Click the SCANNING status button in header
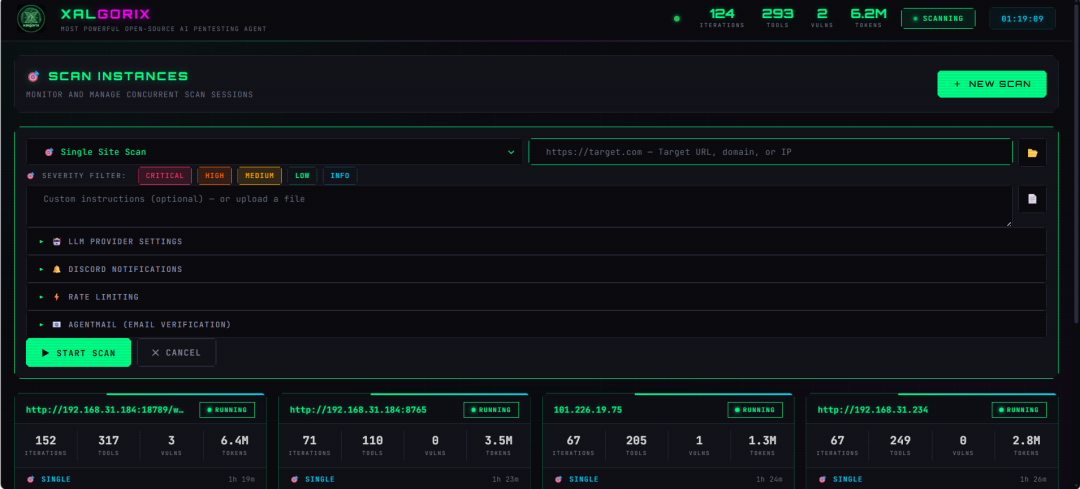 [938, 19]
